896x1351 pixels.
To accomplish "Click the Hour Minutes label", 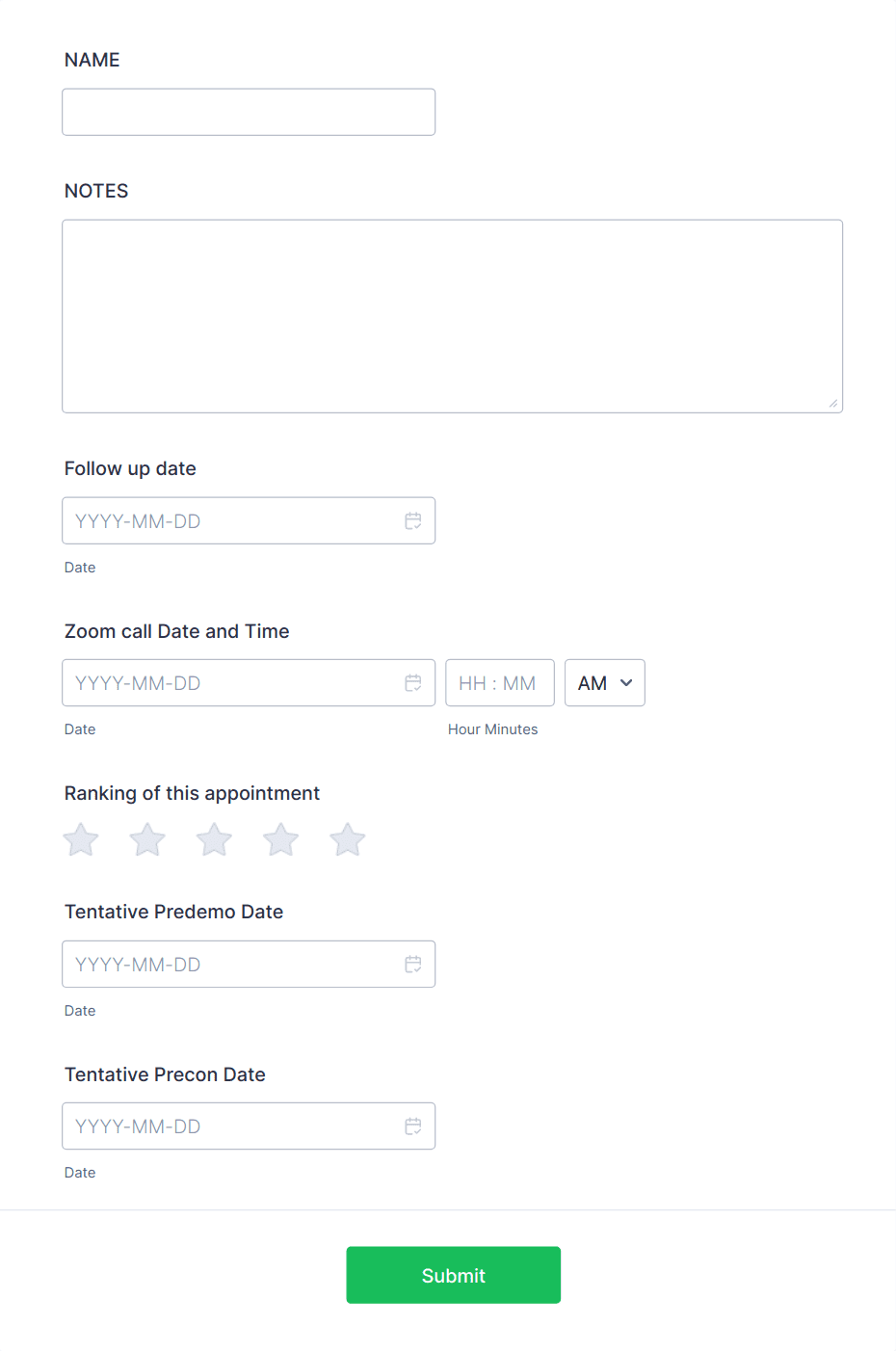I will [x=492, y=728].
